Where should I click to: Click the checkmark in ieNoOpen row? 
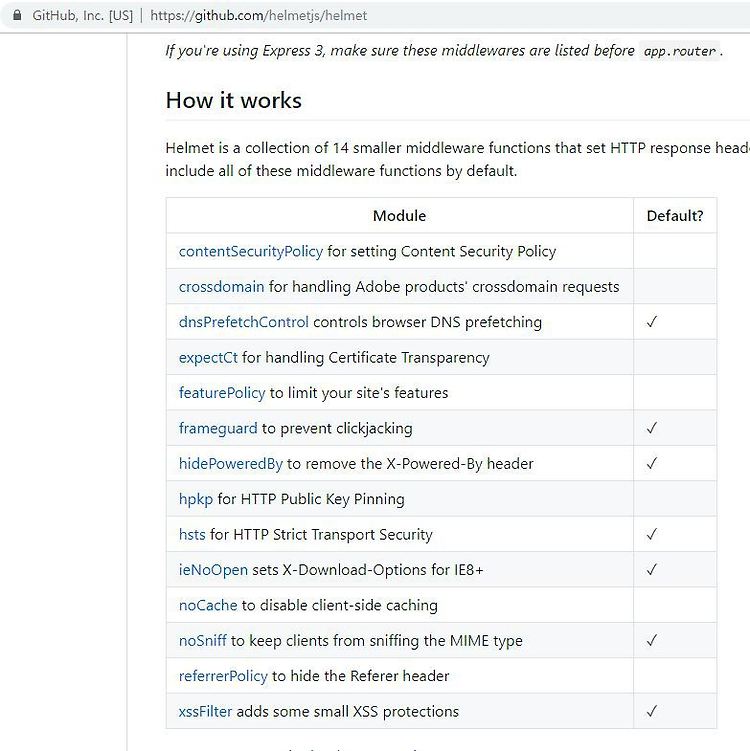click(x=652, y=570)
